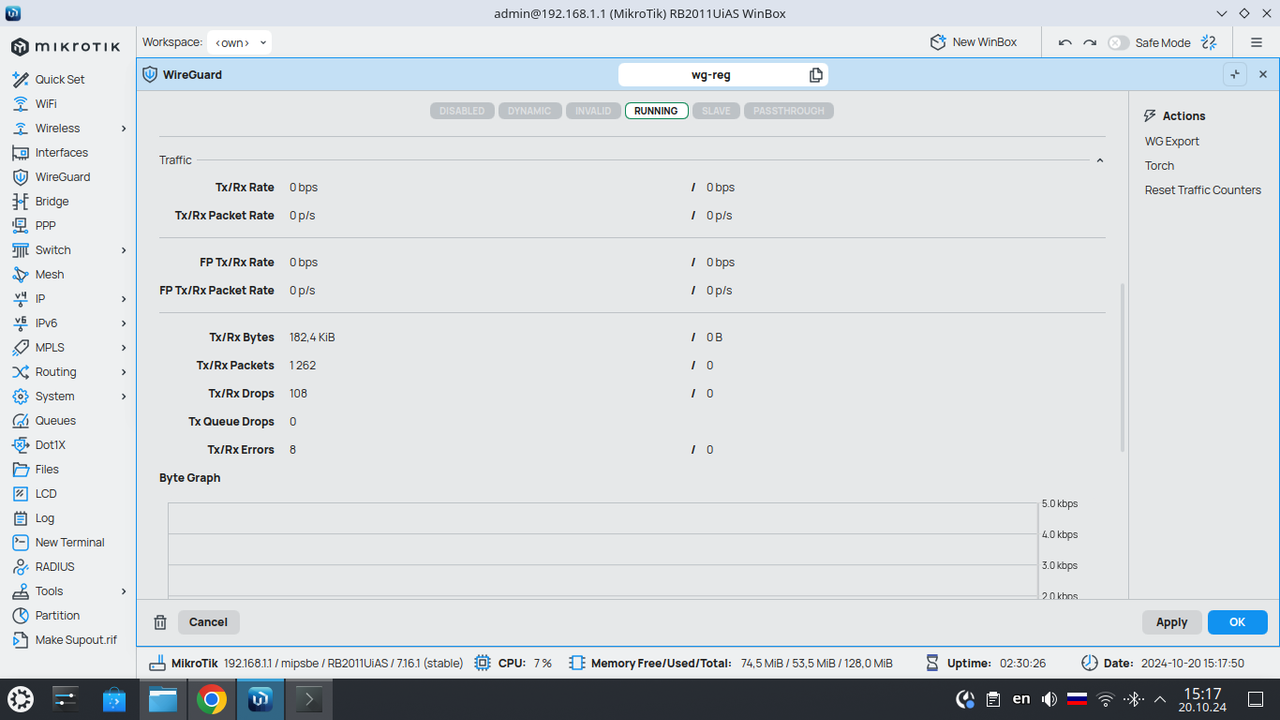Image resolution: width=1280 pixels, height=720 pixels.
Task: Open the terminal from the taskbar
Action: pos(308,699)
